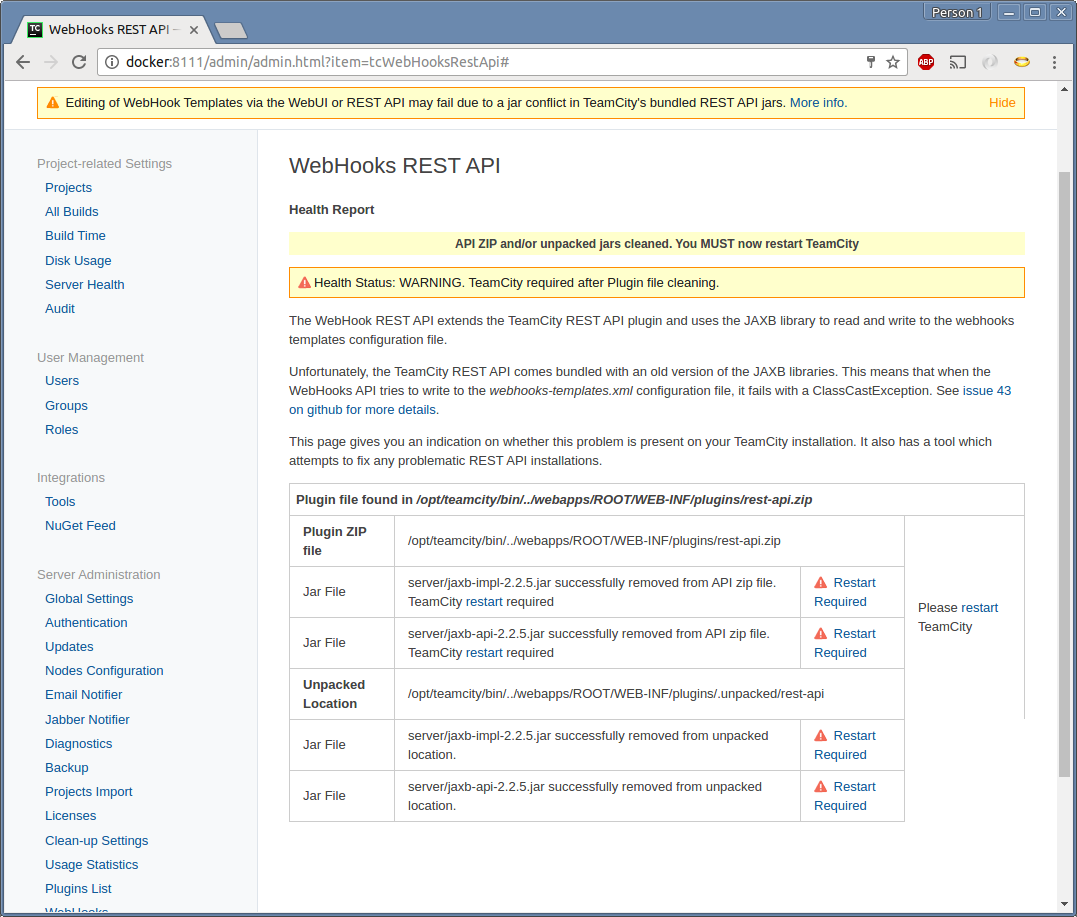
Task: Click the .unpacked/rest-api location path
Action: [615, 694]
